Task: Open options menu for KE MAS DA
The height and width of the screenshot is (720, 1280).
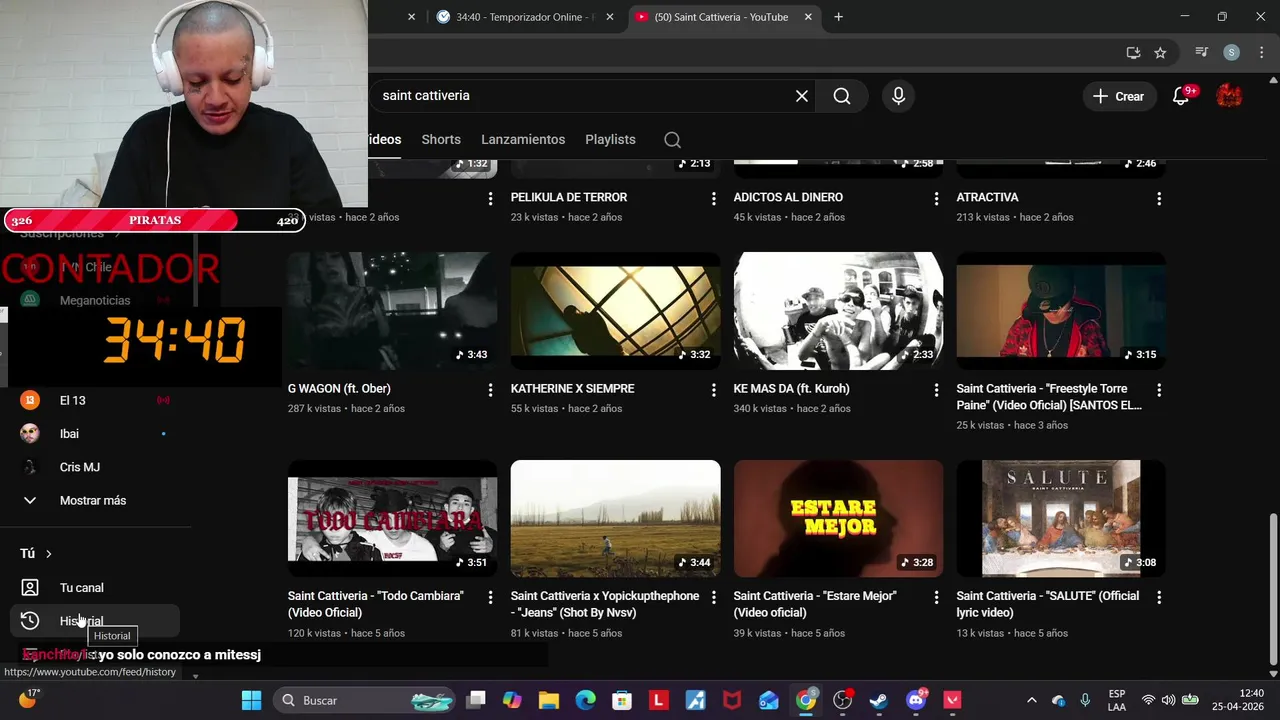Action: 936,390
